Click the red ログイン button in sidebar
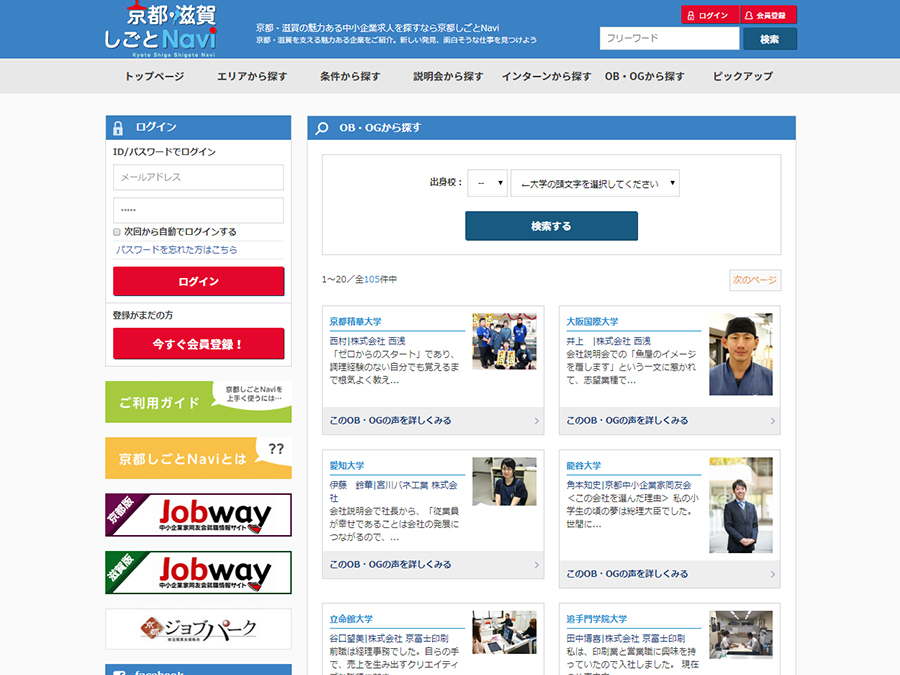900x675 pixels. [x=199, y=281]
